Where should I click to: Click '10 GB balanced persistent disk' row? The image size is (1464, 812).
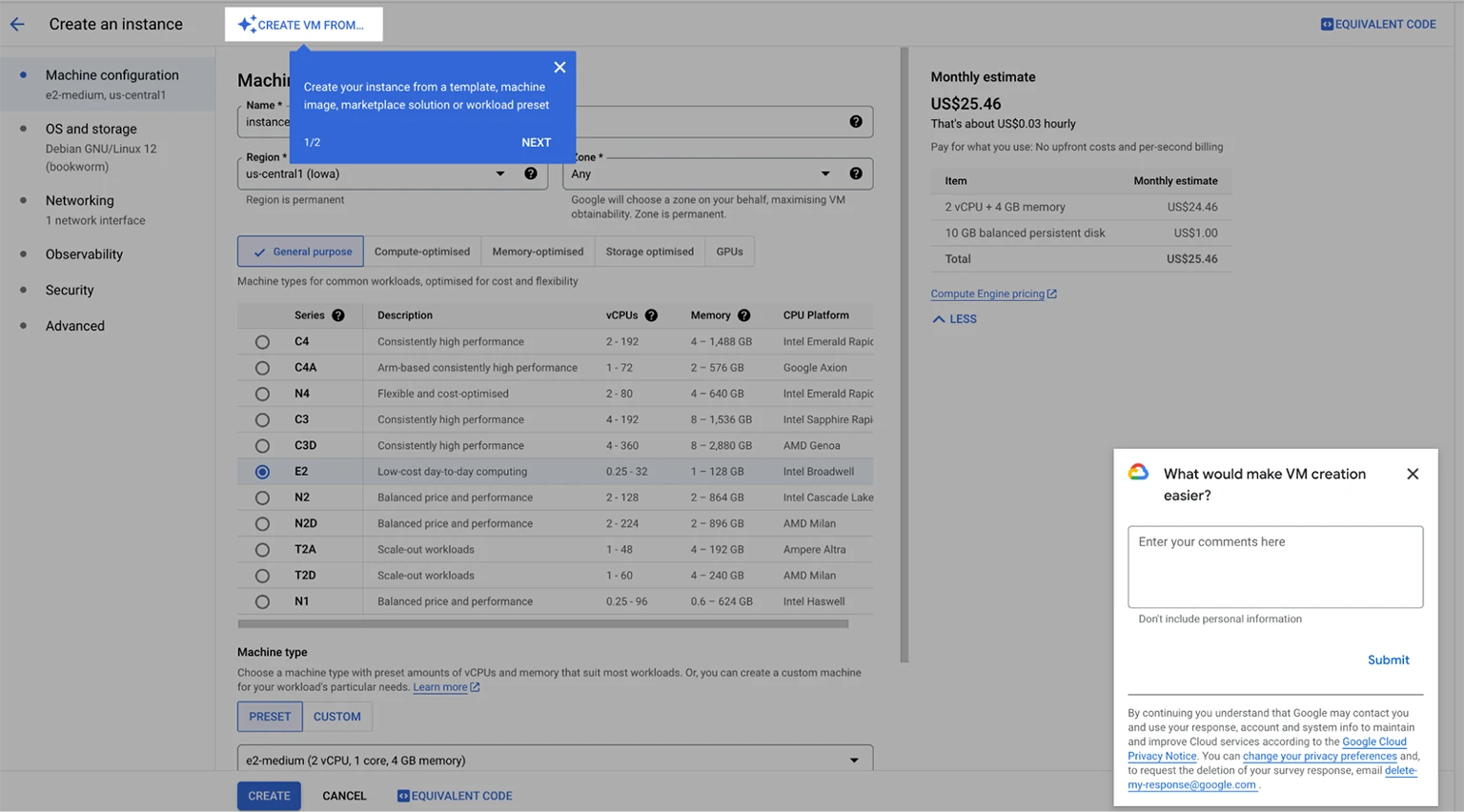coord(1081,233)
